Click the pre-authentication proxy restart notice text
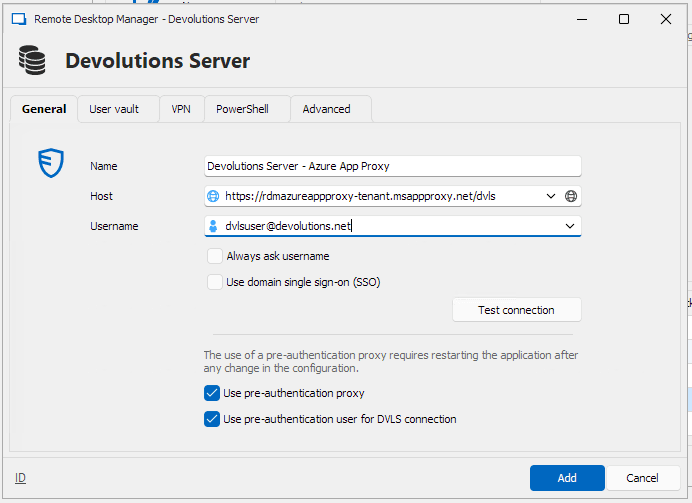The image size is (692, 503). (391, 361)
